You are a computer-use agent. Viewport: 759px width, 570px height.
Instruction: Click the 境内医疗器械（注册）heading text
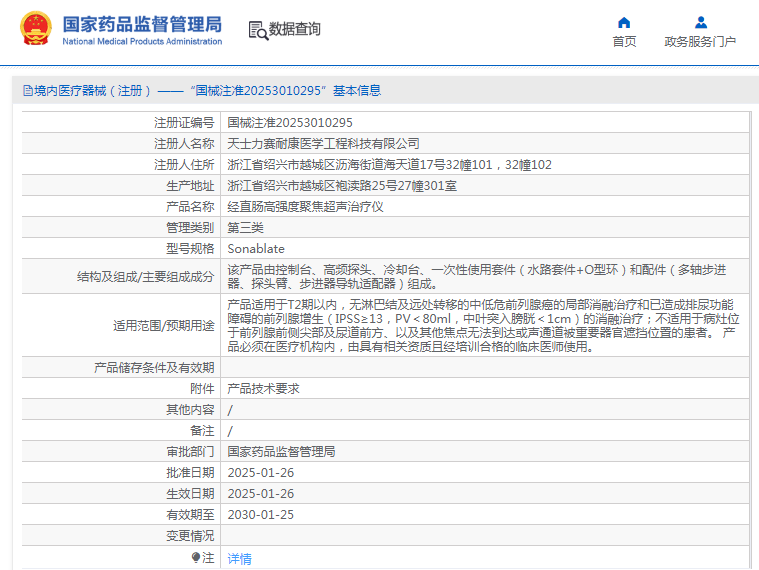pyautogui.click(x=92, y=90)
